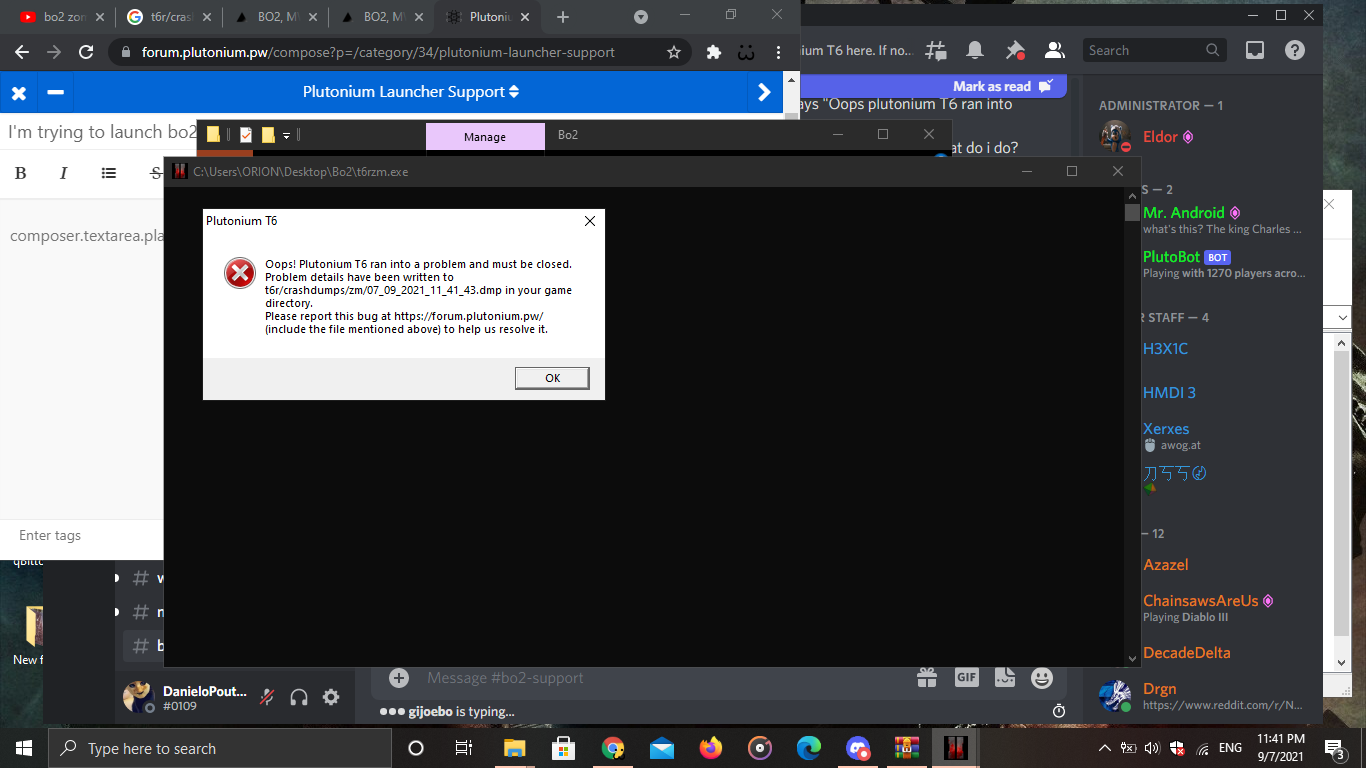
Task: Open the Windows Start menu
Action: 23,748
